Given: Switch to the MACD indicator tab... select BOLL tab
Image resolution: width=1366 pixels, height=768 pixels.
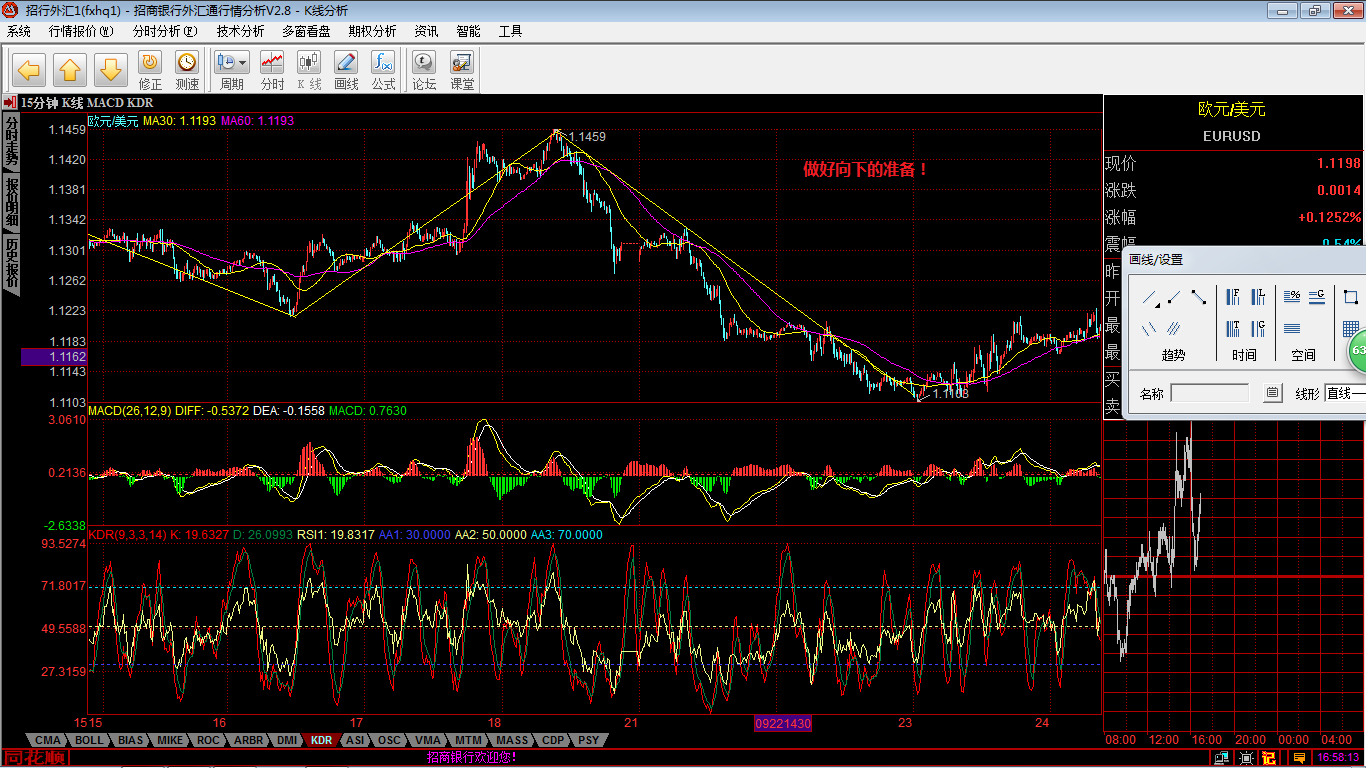Looking at the screenshot, I should coord(89,741).
